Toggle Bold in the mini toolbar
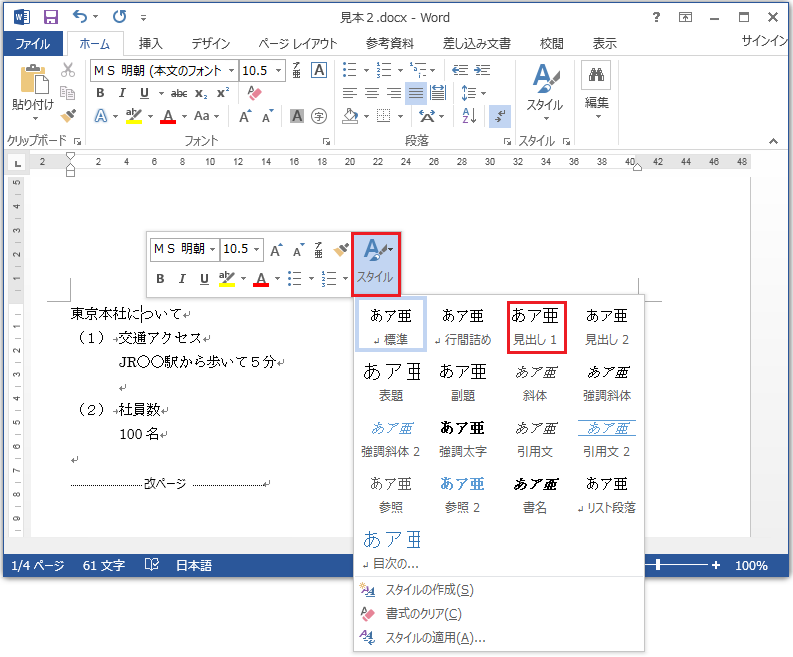Viewport: 793px width, 657px height. coord(160,279)
